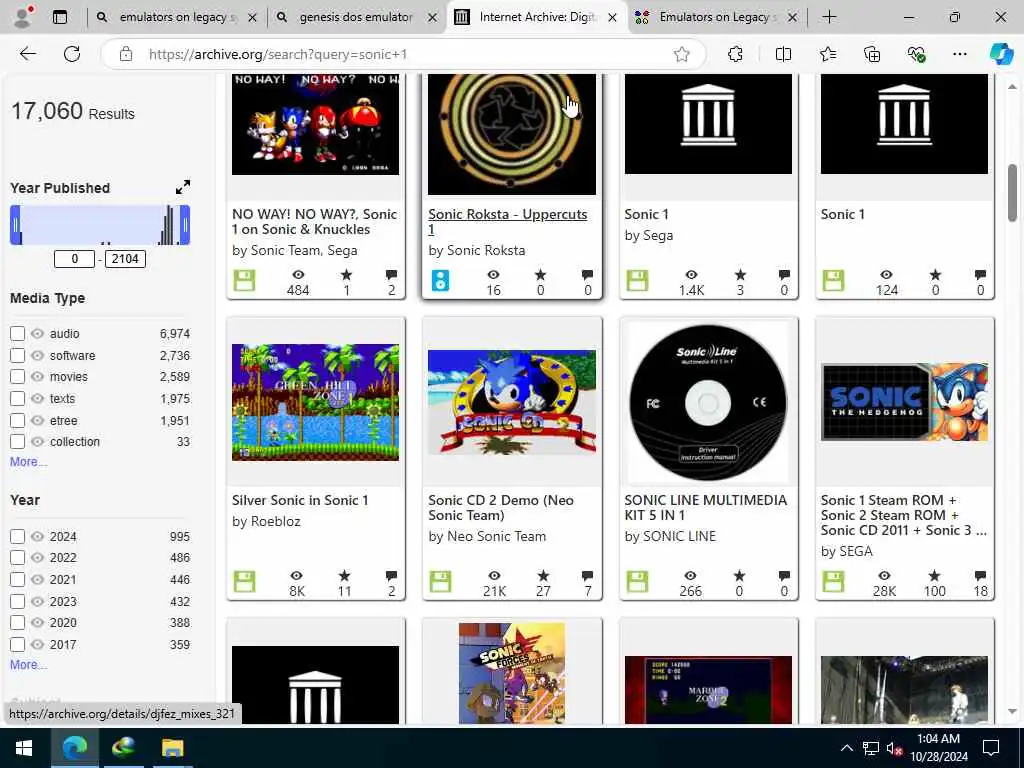Open the notification center icon

coord(991,748)
